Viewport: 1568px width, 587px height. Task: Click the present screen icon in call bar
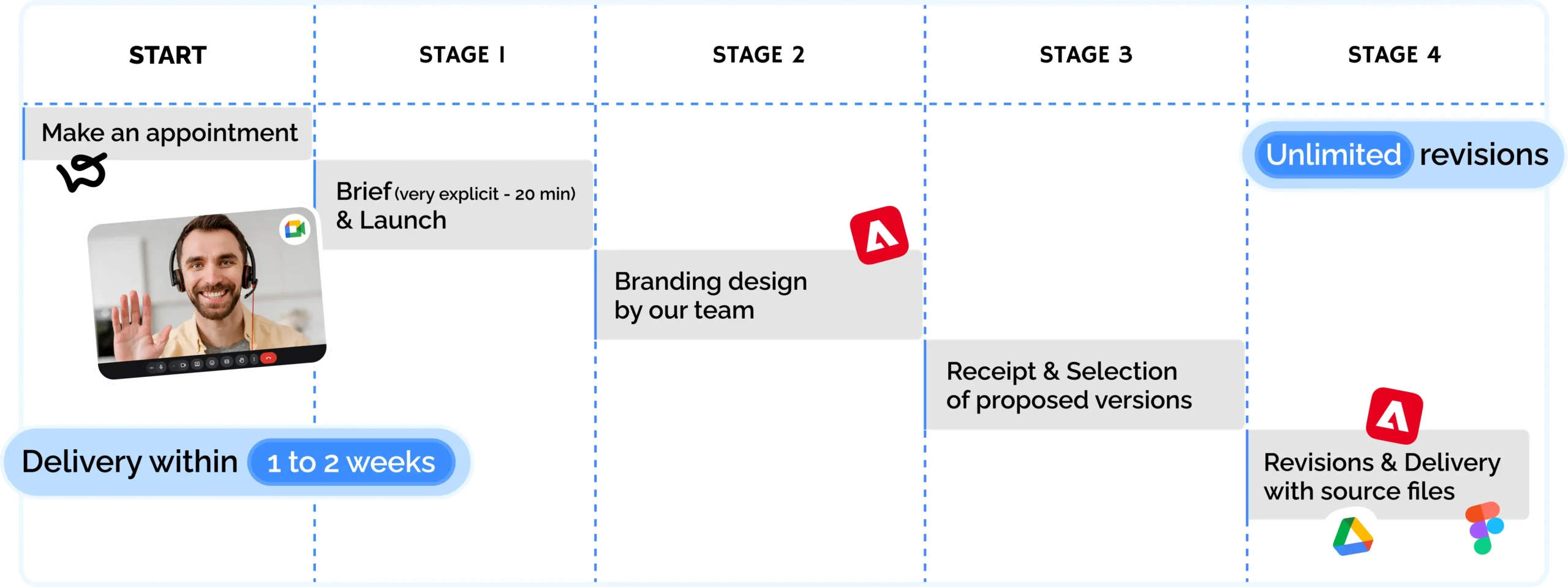(x=197, y=364)
